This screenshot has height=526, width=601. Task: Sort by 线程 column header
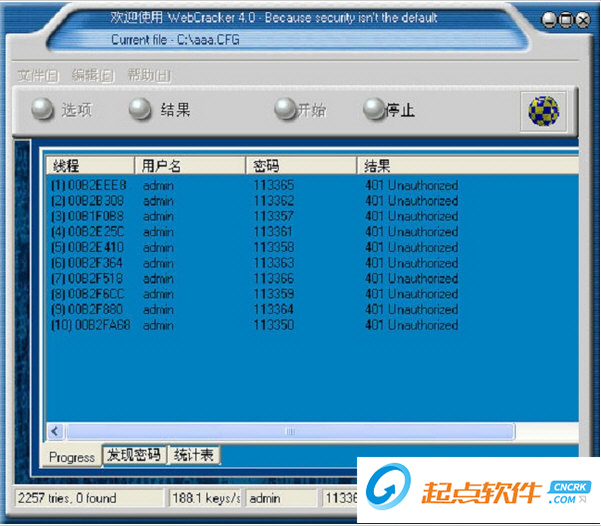pyautogui.click(x=90, y=166)
